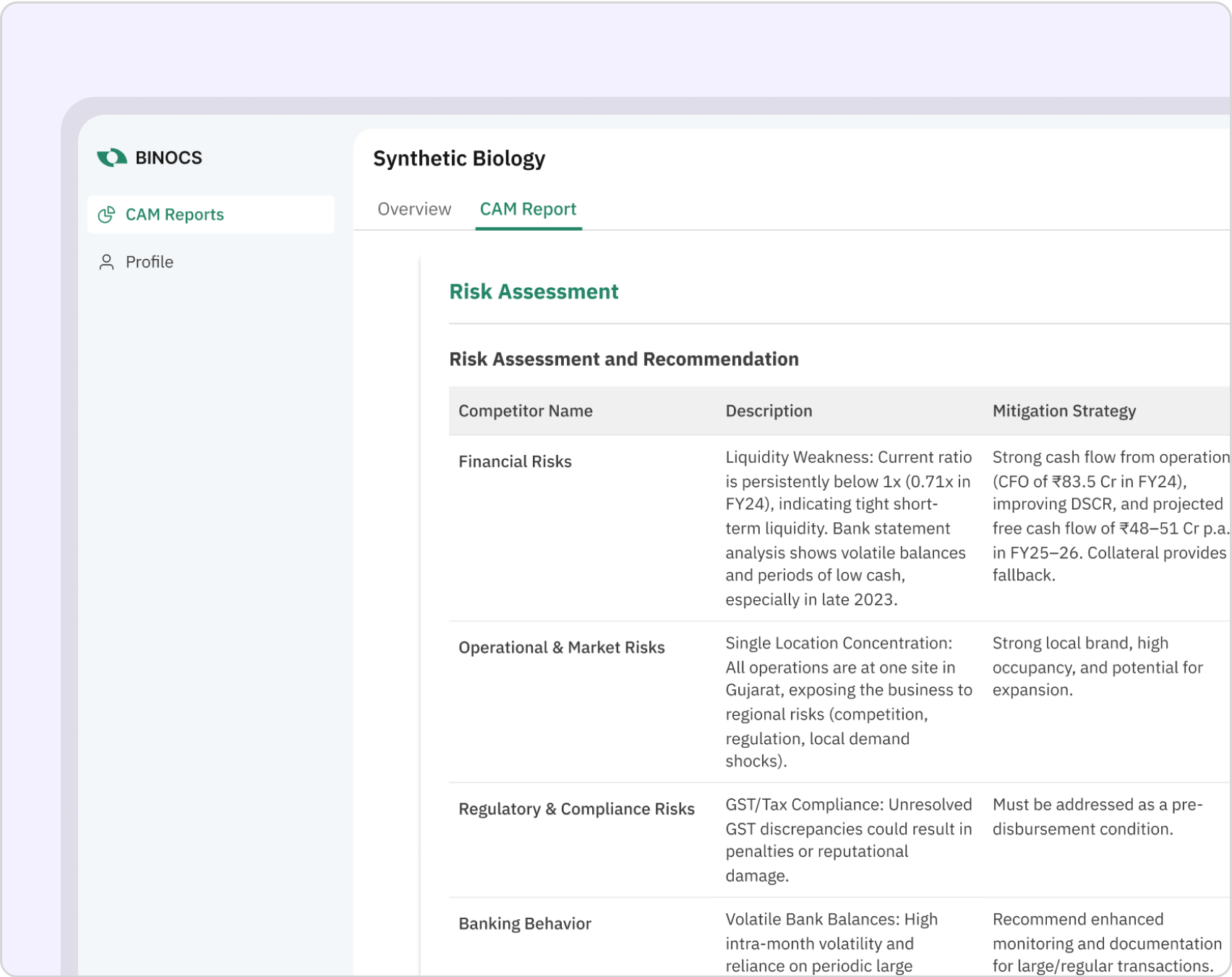Click the green Risk Assessment heading
Screen dimensions: 1232x977
click(x=534, y=291)
